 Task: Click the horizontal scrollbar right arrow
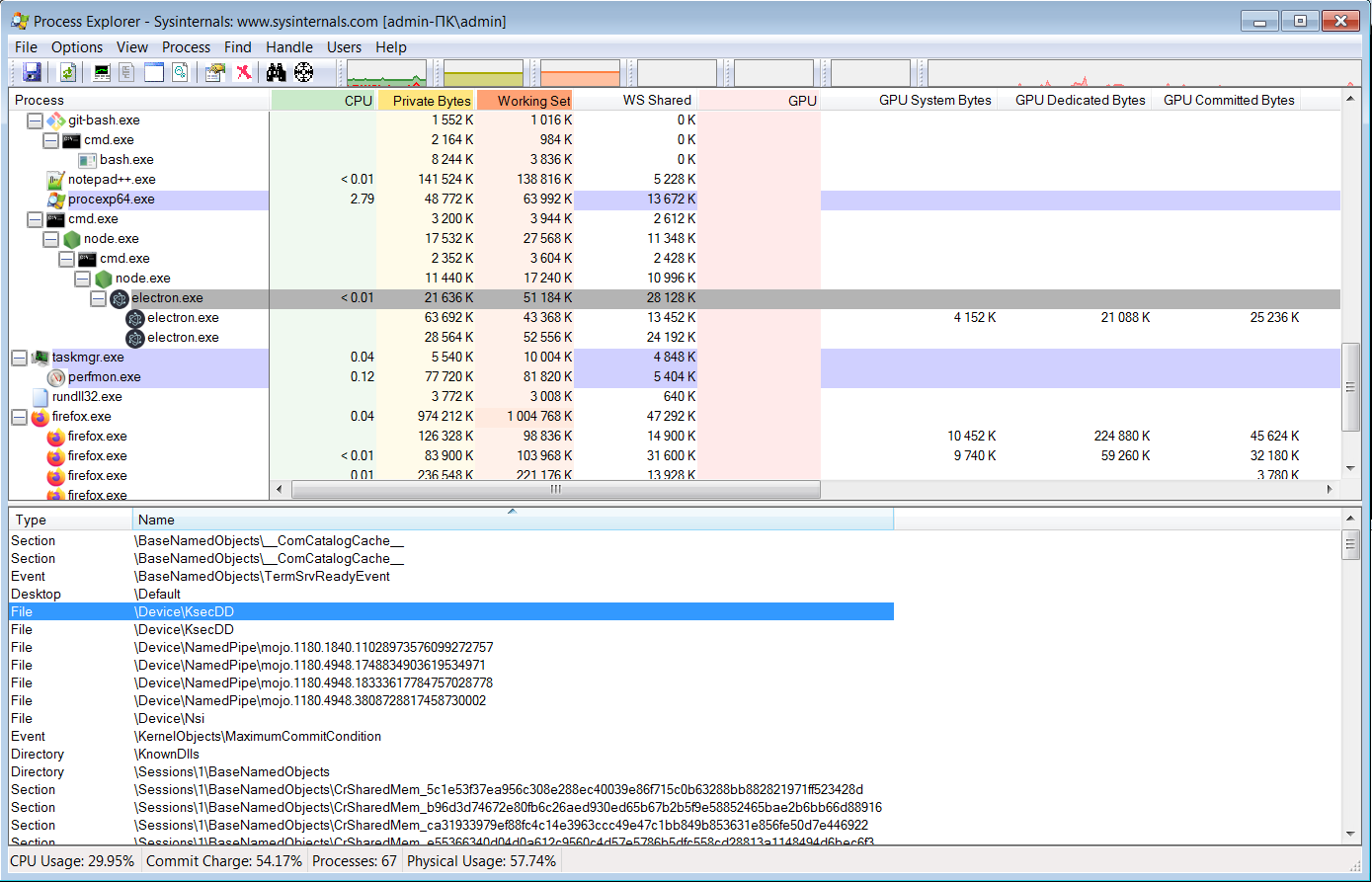point(1329,489)
